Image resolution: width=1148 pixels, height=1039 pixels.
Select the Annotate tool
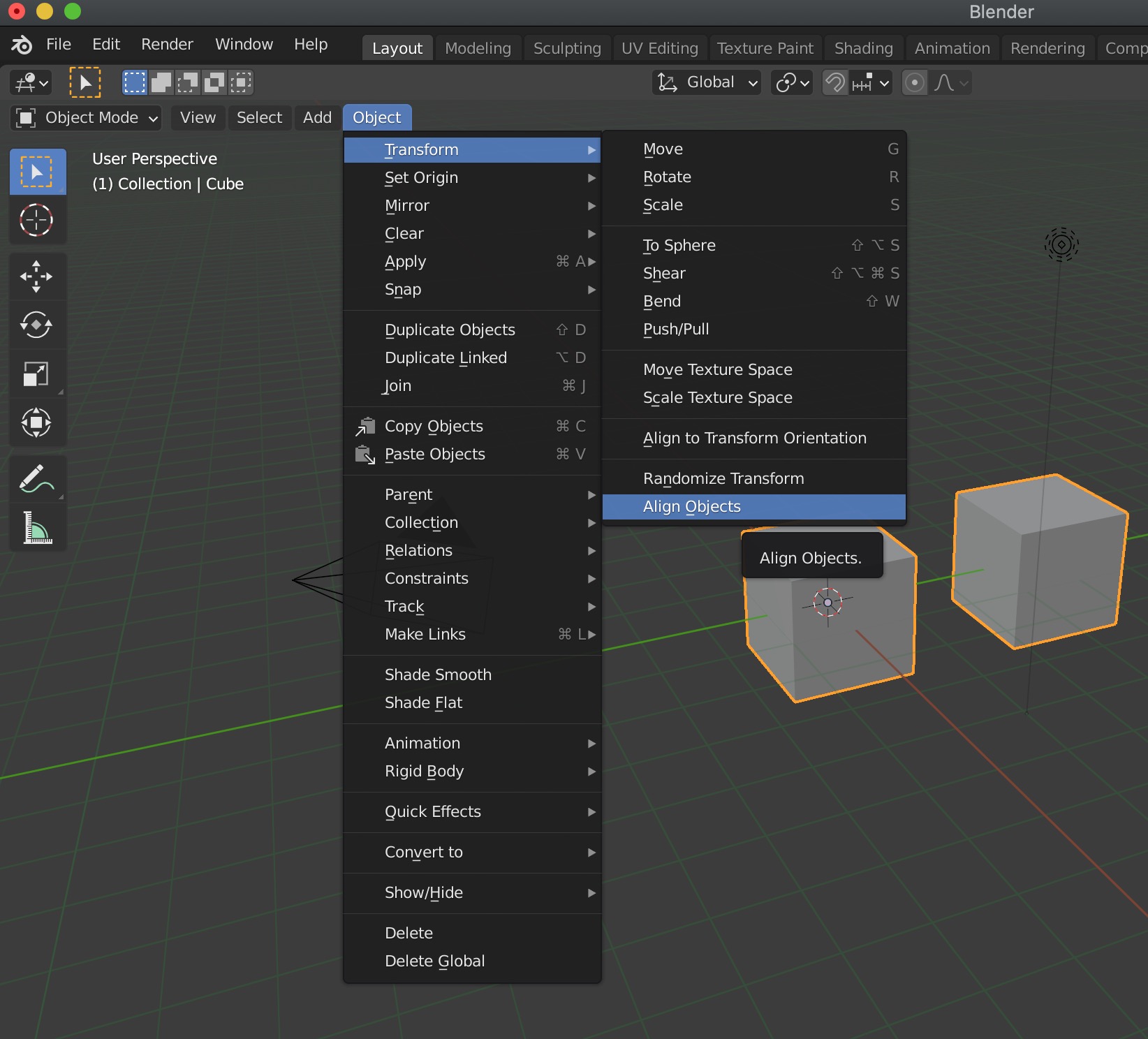pos(37,479)
